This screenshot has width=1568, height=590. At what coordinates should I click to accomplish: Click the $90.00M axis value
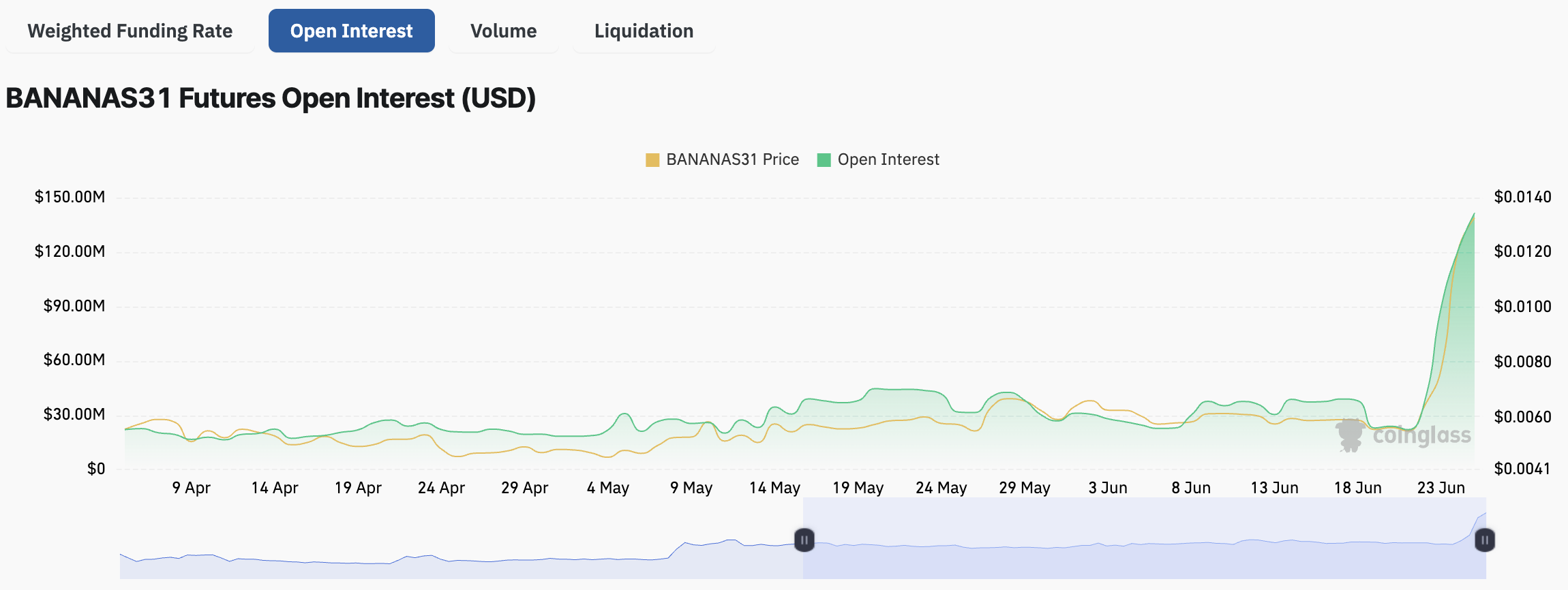coord(74,306)
